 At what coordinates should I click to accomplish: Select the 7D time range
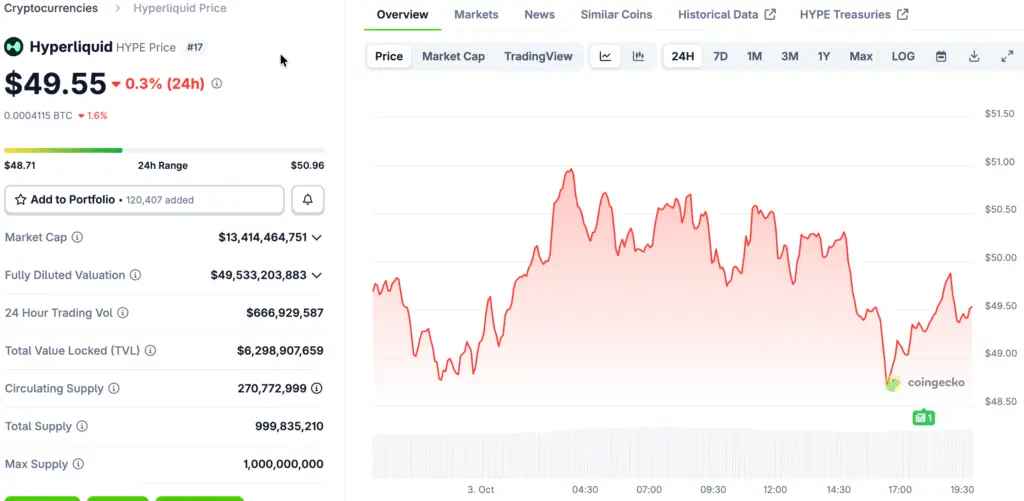pyautogui.click(x=720, y=56)
